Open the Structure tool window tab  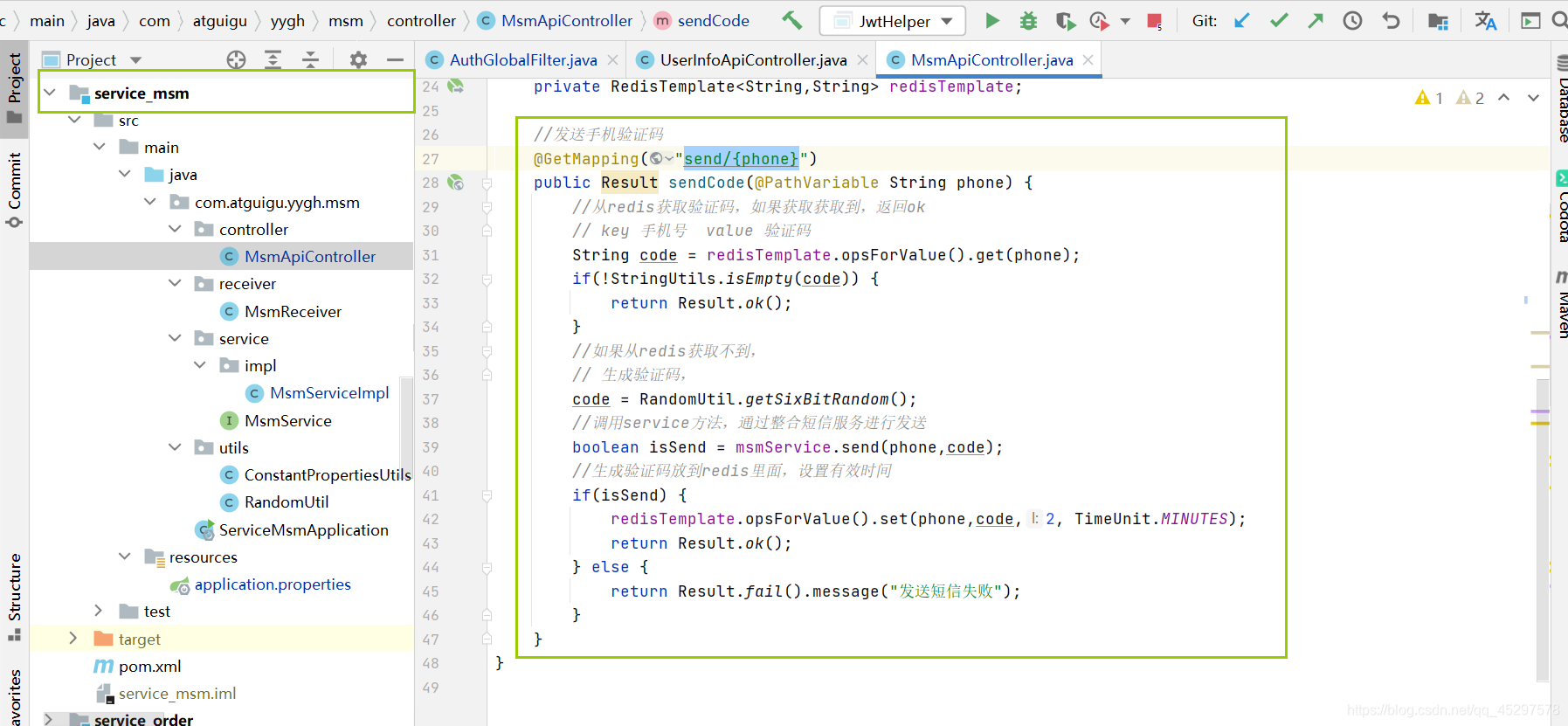(14, 596)
